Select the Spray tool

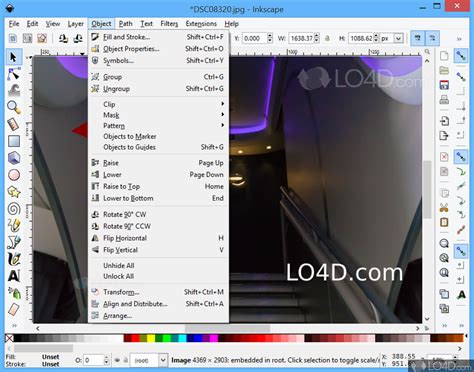[x=14, y=293]
